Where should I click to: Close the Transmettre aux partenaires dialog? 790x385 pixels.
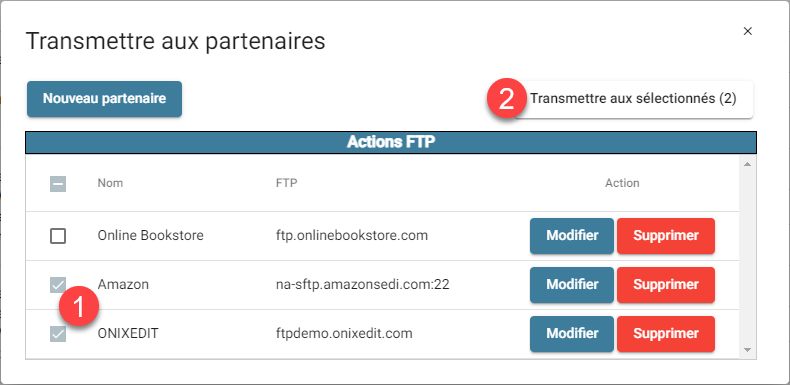748,31
